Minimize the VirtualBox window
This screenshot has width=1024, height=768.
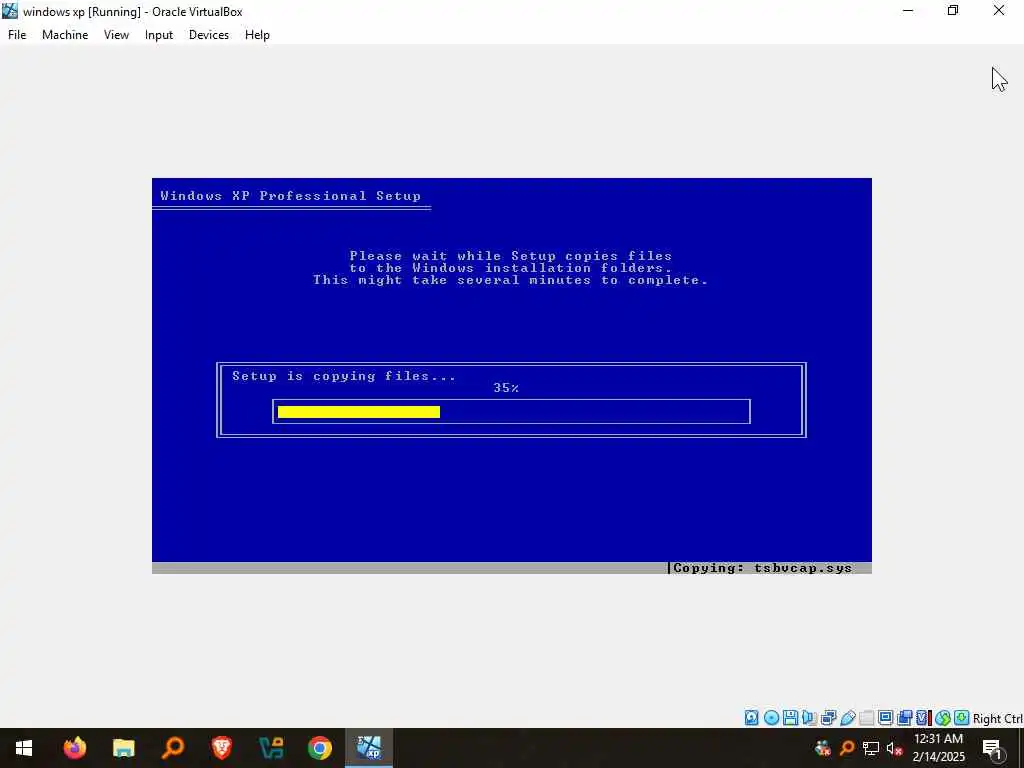coord(908,11)
